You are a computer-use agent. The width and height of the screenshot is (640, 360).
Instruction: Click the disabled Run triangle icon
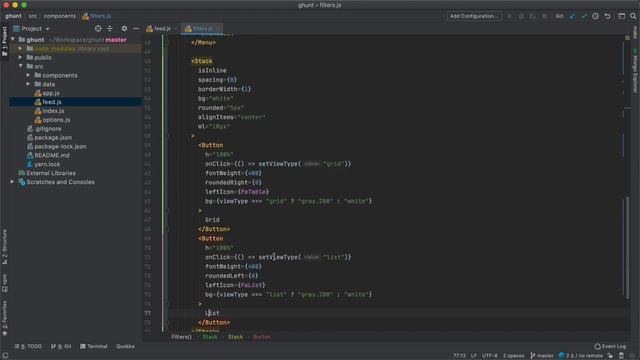509,16
